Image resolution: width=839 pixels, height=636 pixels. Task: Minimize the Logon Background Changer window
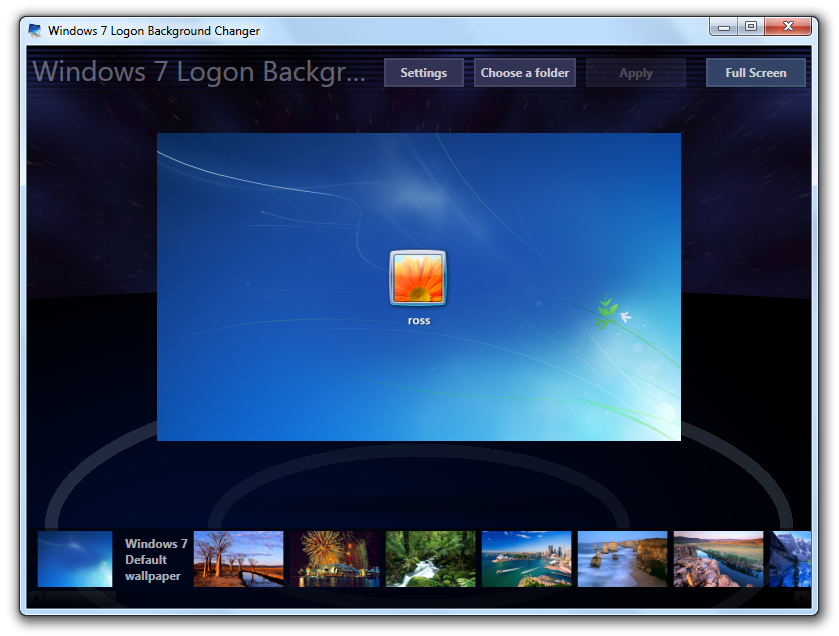tap(724, 27)
